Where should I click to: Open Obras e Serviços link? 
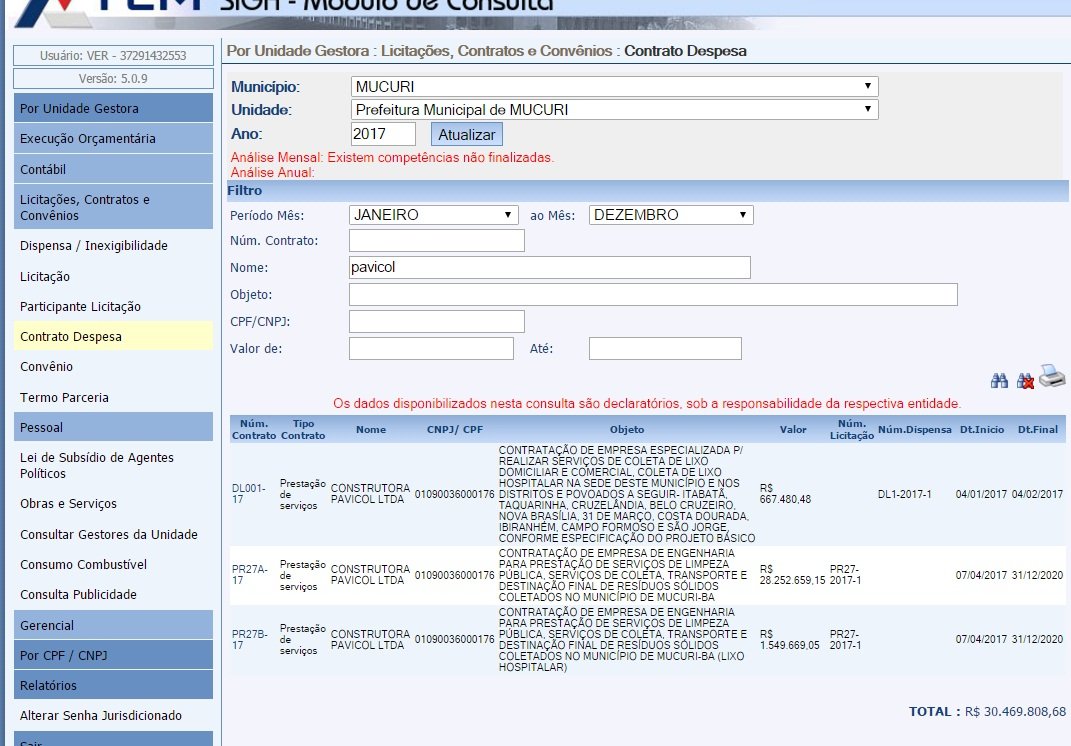point(68,504)
